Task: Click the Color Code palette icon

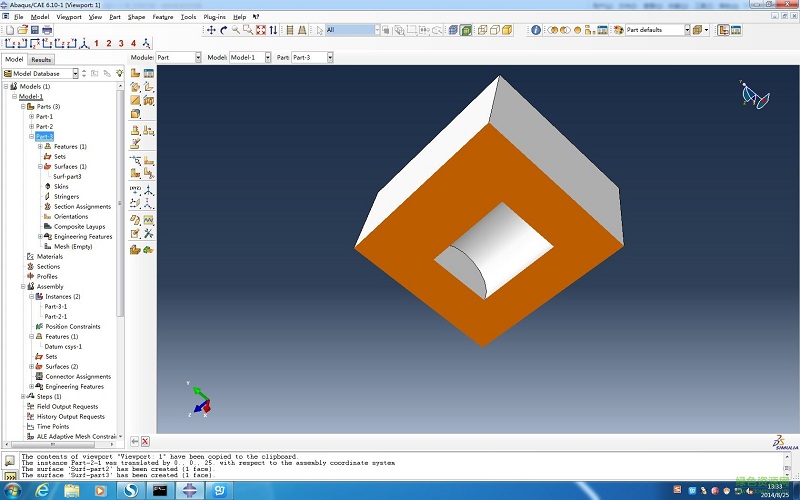Action: point(618,30)
